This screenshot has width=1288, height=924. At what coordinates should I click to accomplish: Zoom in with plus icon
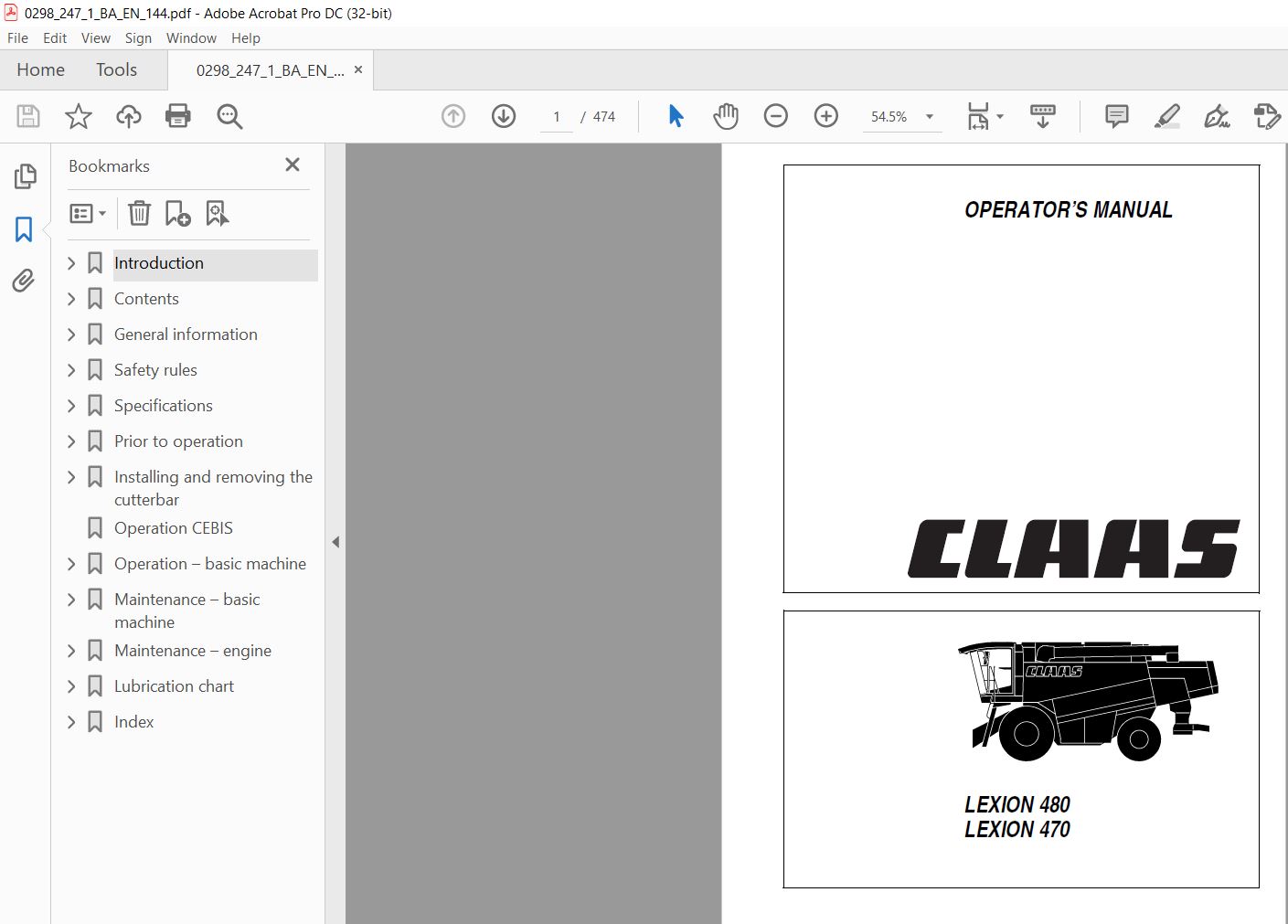click(826, 116)
